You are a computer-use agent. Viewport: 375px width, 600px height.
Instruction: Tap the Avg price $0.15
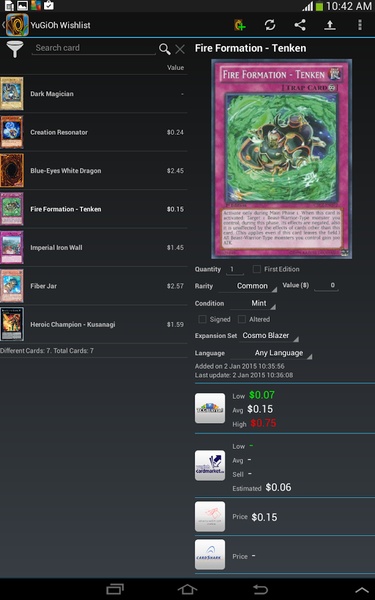coord(260,409)
